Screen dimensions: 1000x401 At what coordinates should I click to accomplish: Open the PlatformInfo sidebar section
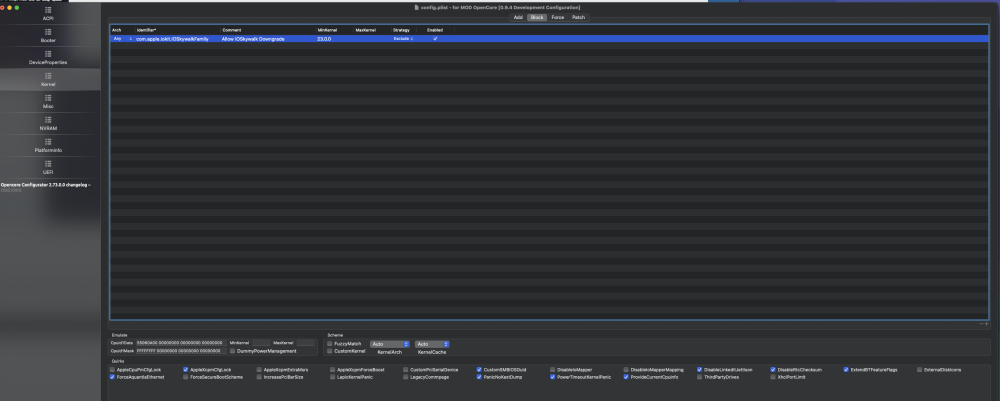(48, 145)
